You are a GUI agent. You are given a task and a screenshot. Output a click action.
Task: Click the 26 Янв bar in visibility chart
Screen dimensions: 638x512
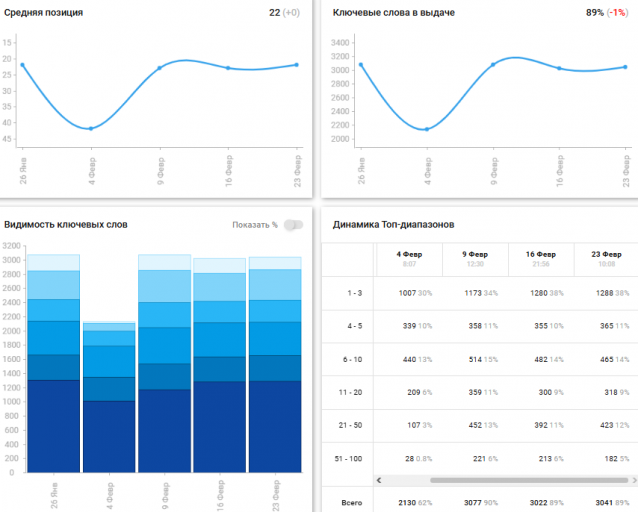coord(53,363)
